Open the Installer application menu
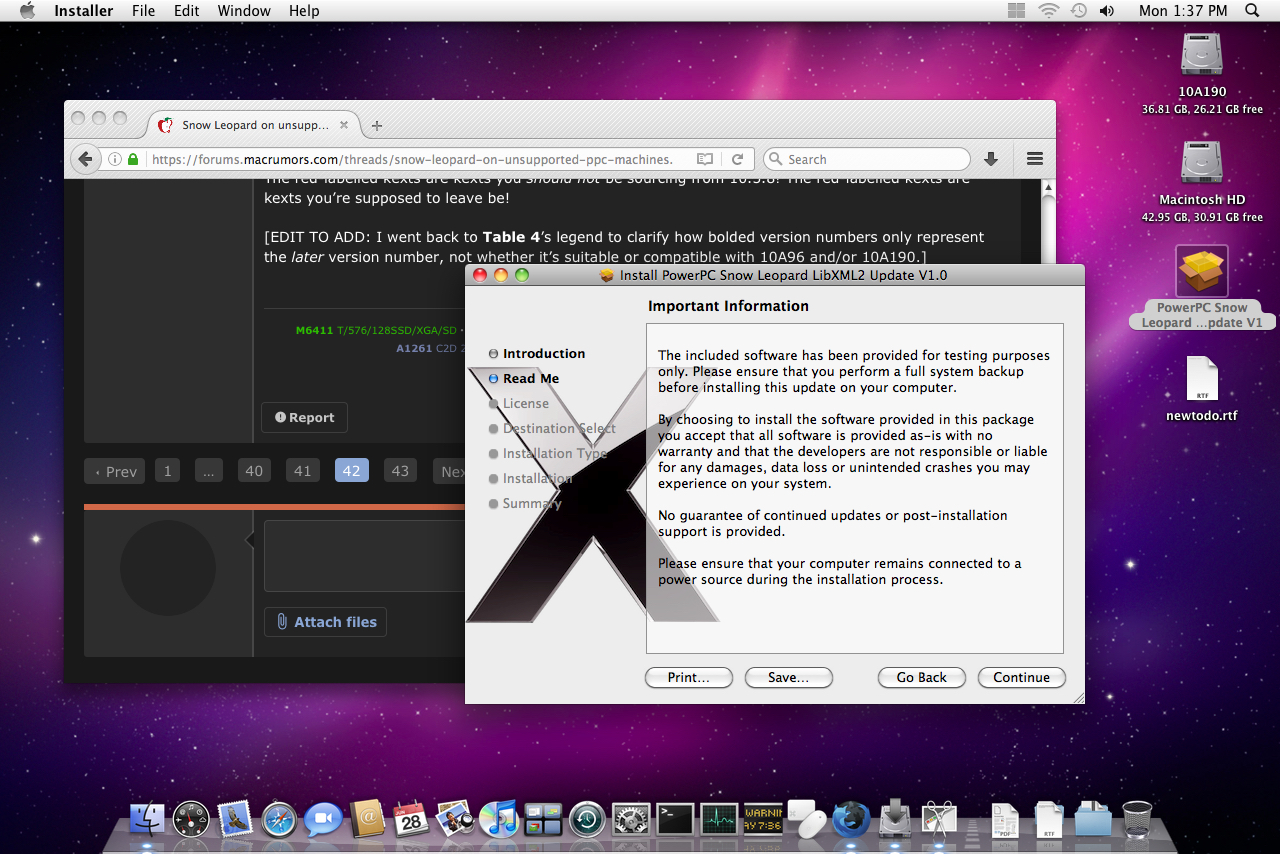Viewport: 1280px width, 854px height. click(83, 11)
